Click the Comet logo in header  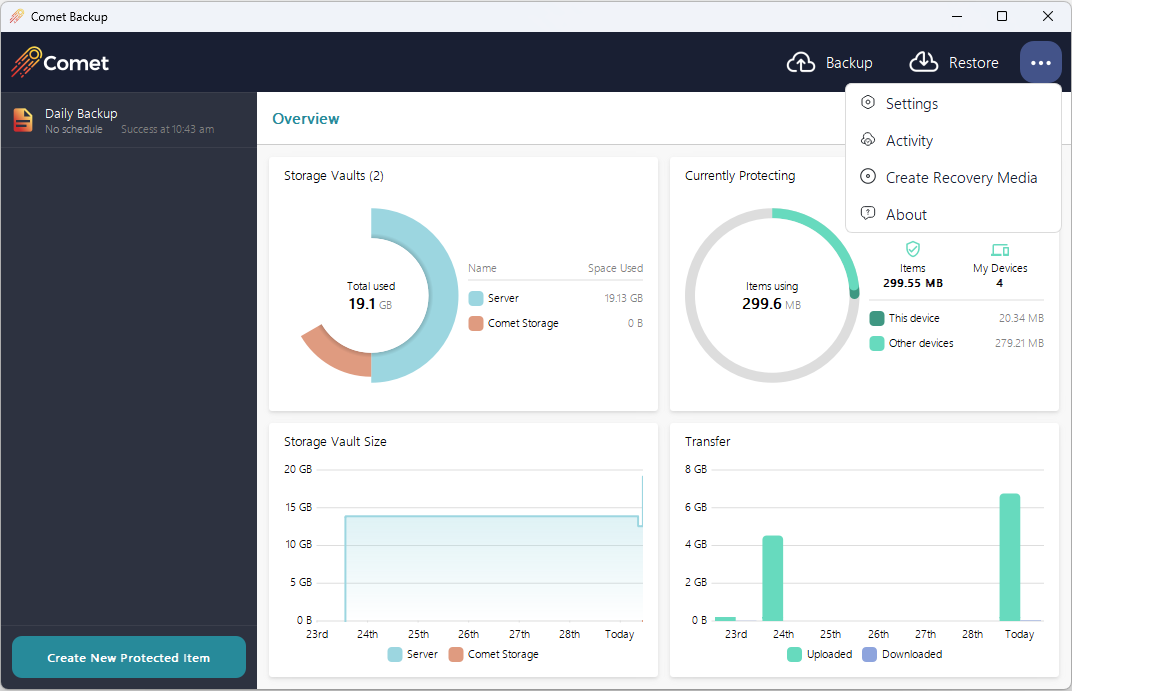[60, 63]
